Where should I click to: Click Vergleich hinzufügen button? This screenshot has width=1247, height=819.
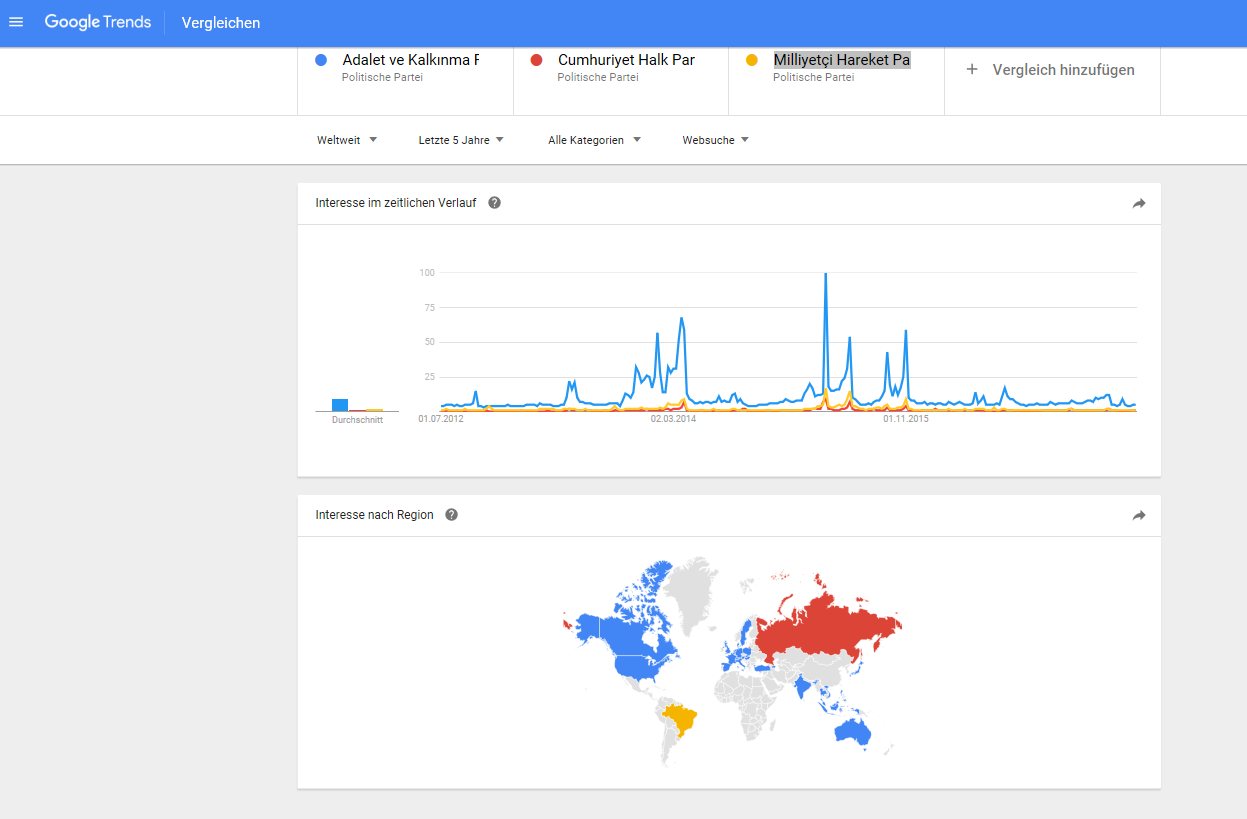[x=1062, y=70]
